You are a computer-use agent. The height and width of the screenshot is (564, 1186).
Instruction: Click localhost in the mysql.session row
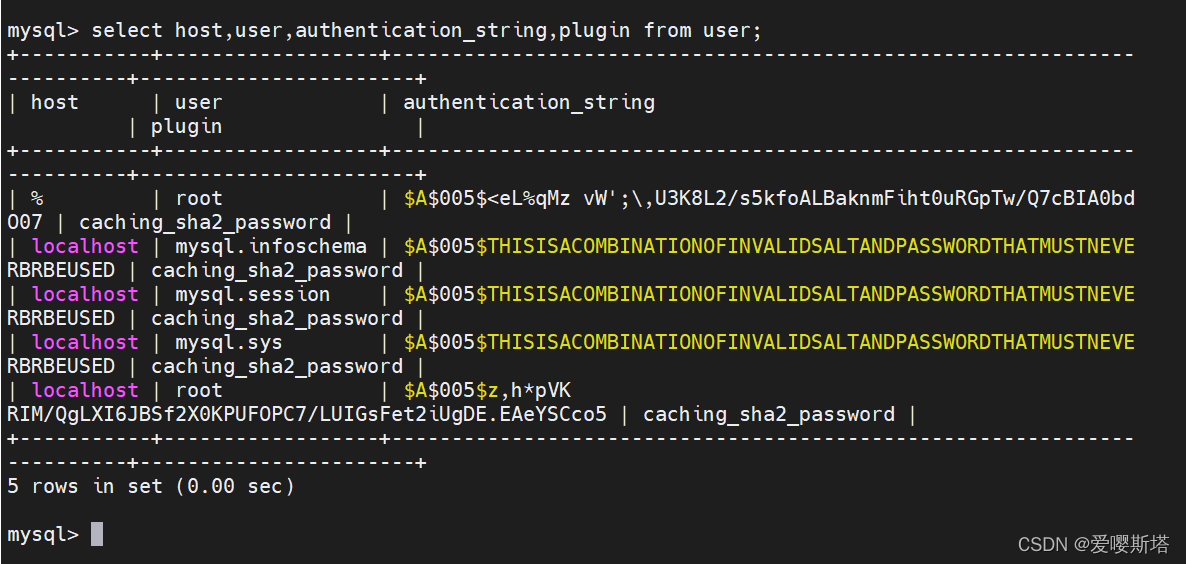85,294
